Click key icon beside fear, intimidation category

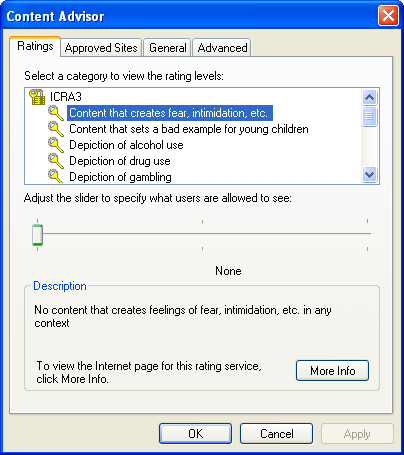(56, 113)
